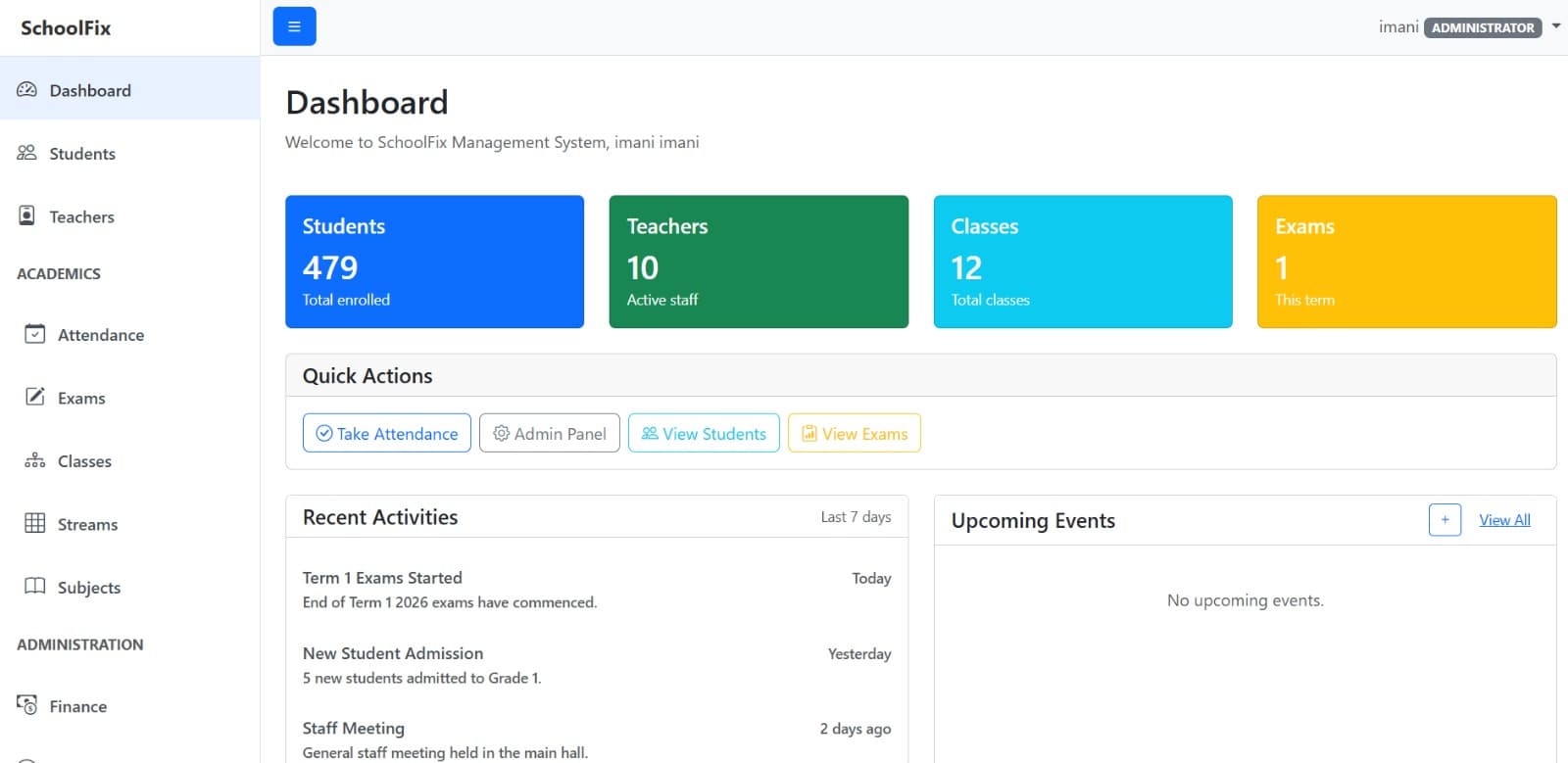Click the Streams grid icon in sidebar
The image size is (1568, 763).
point(35,523)
